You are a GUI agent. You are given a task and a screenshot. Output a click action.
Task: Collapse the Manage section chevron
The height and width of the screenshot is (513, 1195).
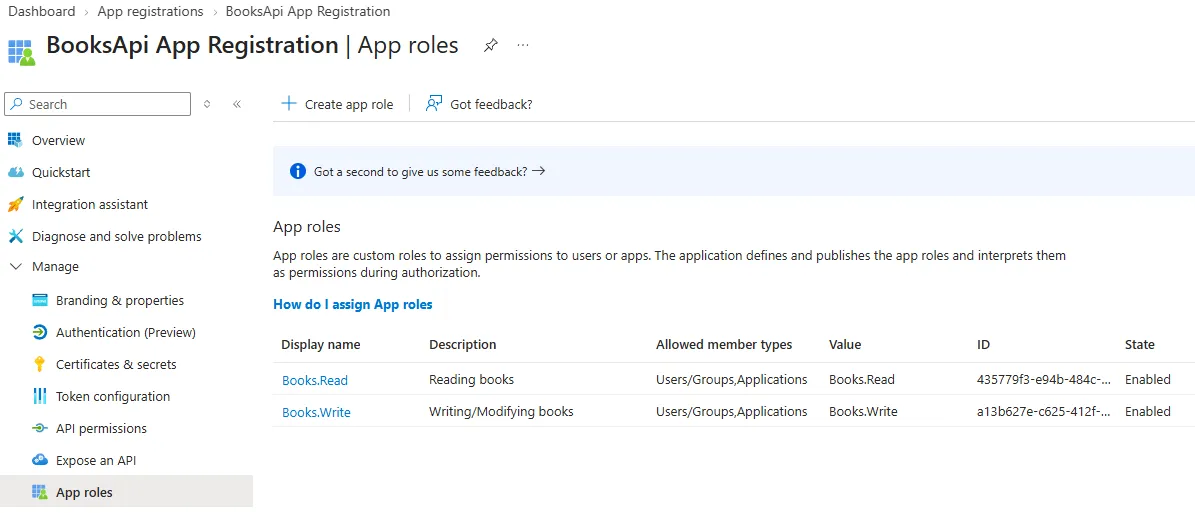(15, 267)
